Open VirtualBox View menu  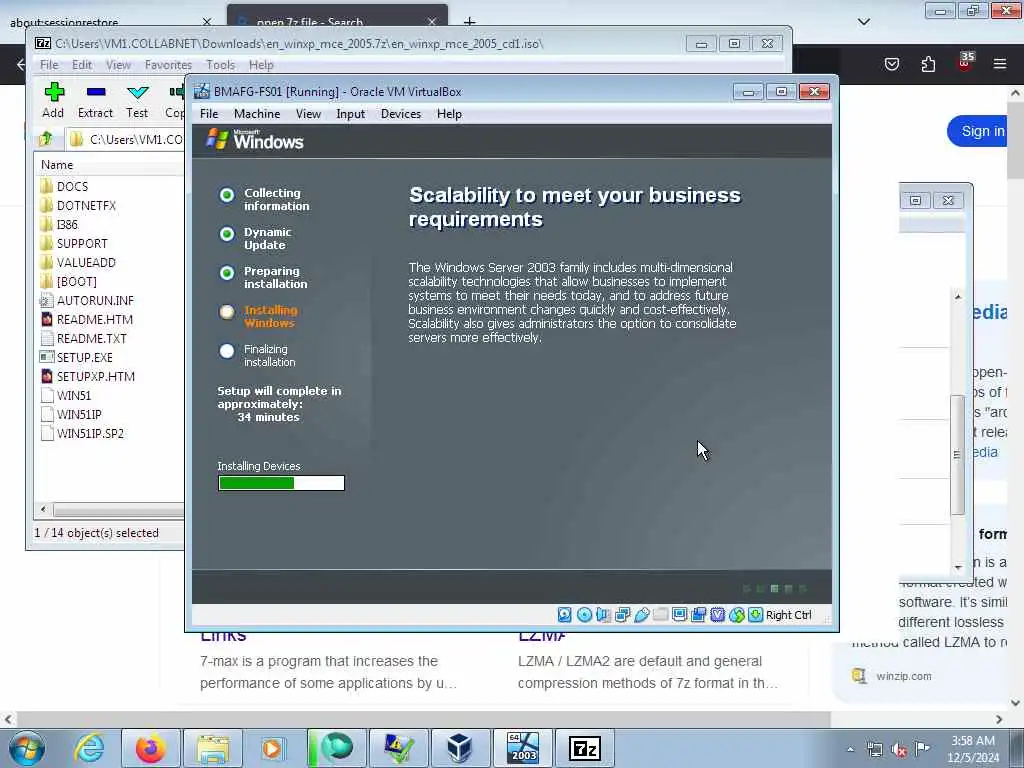click(x=308, y=114)
